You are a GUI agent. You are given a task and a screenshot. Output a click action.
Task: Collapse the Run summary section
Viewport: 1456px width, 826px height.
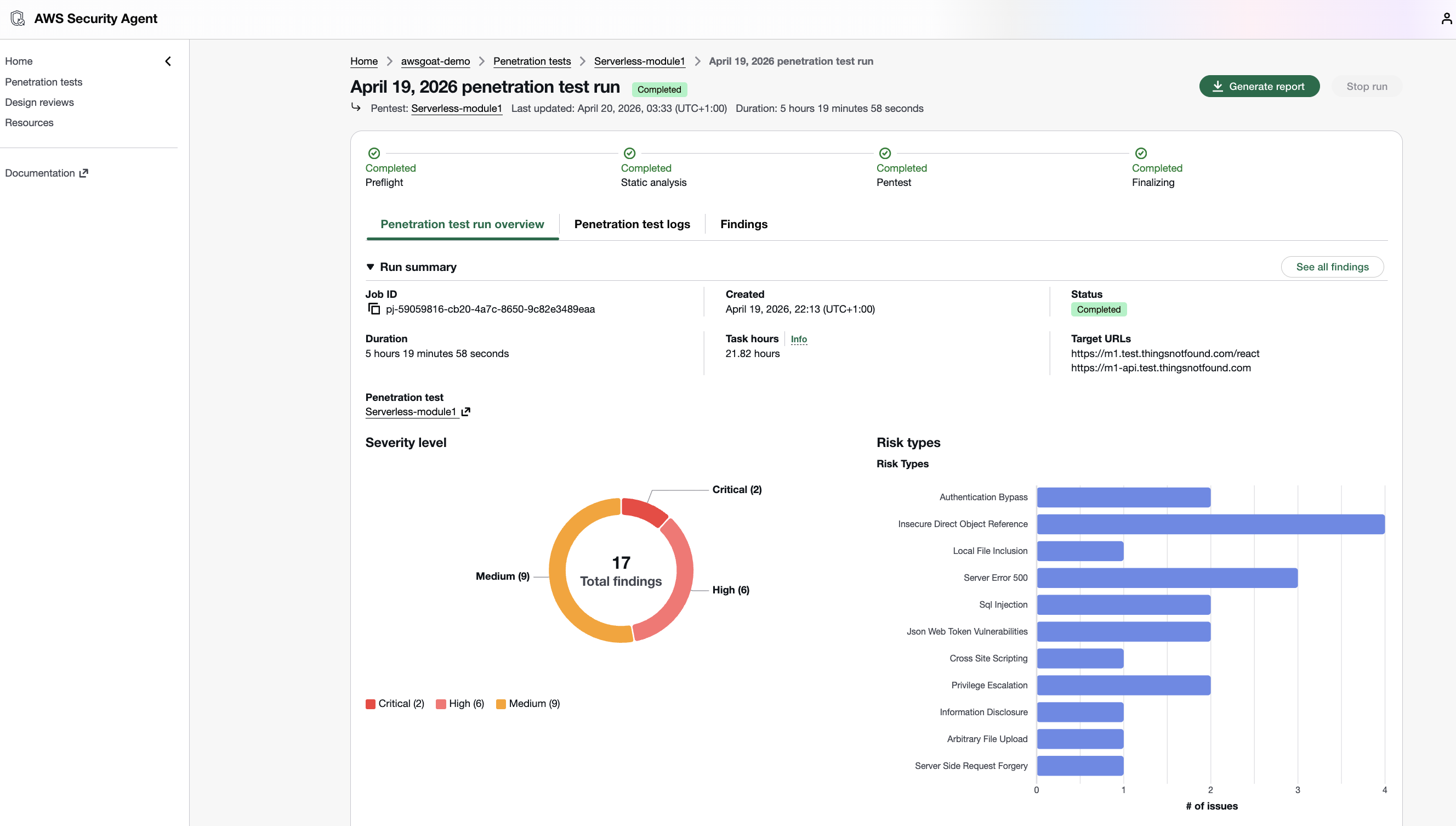coord(371,267)
